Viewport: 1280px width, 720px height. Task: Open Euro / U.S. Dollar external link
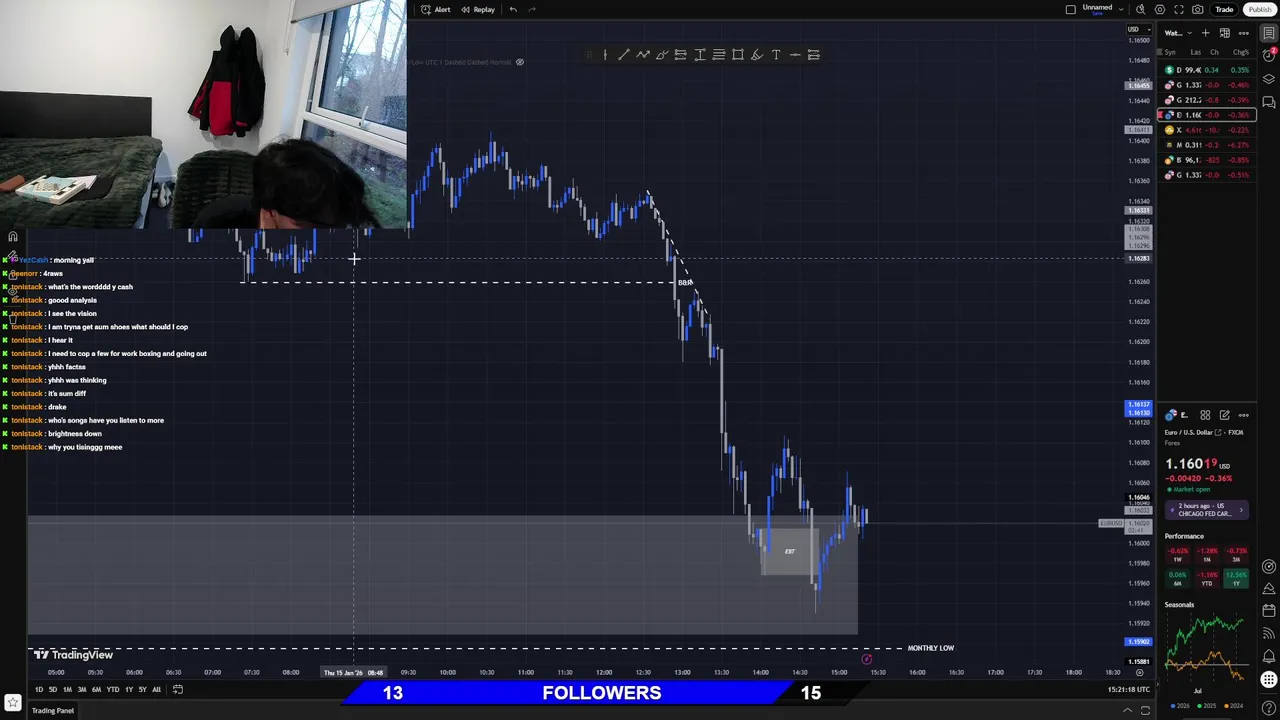click(x=1219, y=433)
